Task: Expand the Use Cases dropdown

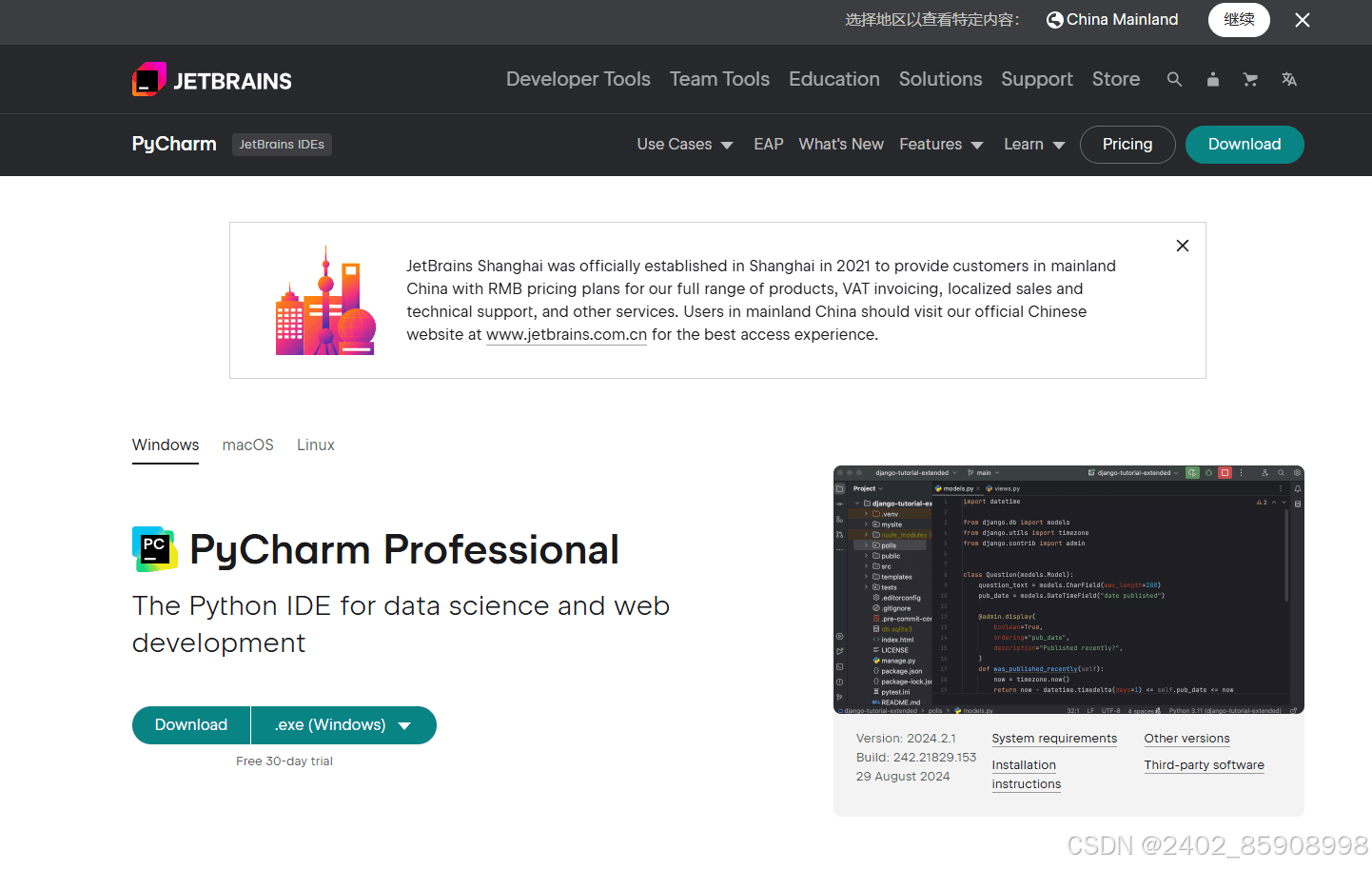Action: 685,145
